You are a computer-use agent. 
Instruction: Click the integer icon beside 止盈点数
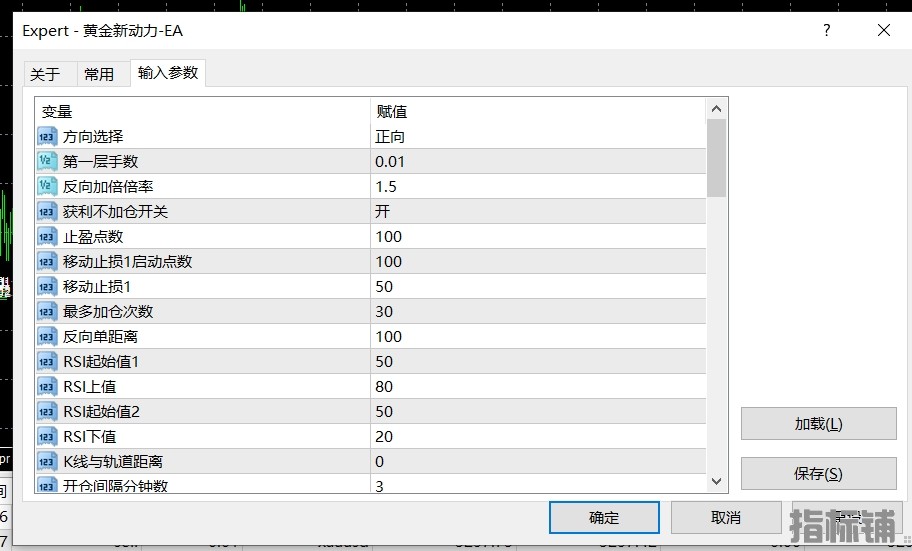47,237
